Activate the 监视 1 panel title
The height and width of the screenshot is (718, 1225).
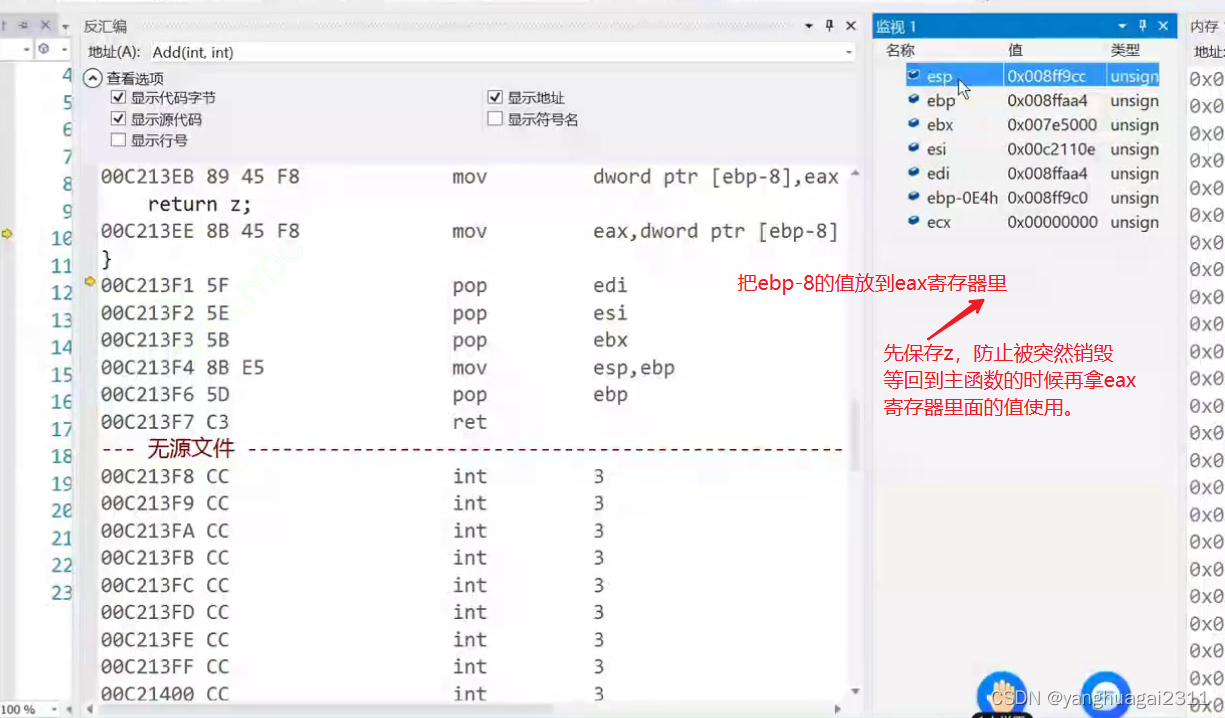coord(896,27)
